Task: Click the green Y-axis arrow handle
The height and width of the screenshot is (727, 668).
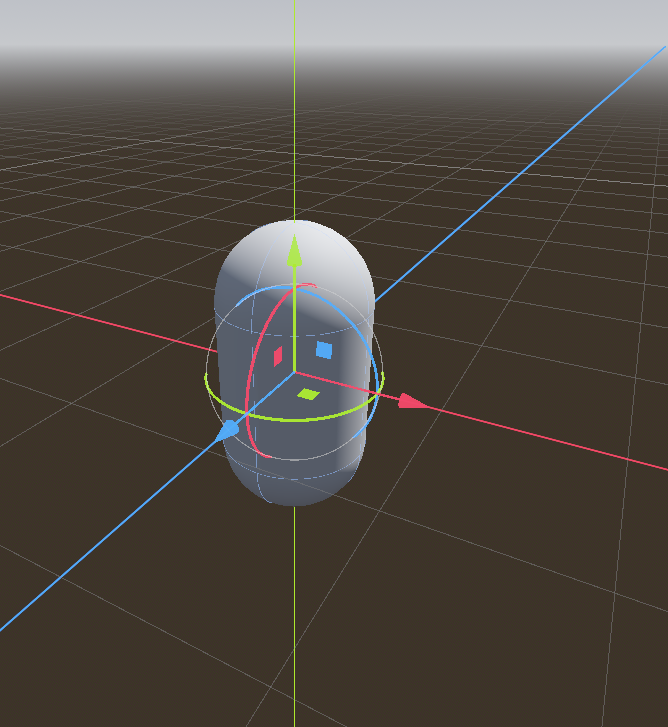Action: point(294,251)
